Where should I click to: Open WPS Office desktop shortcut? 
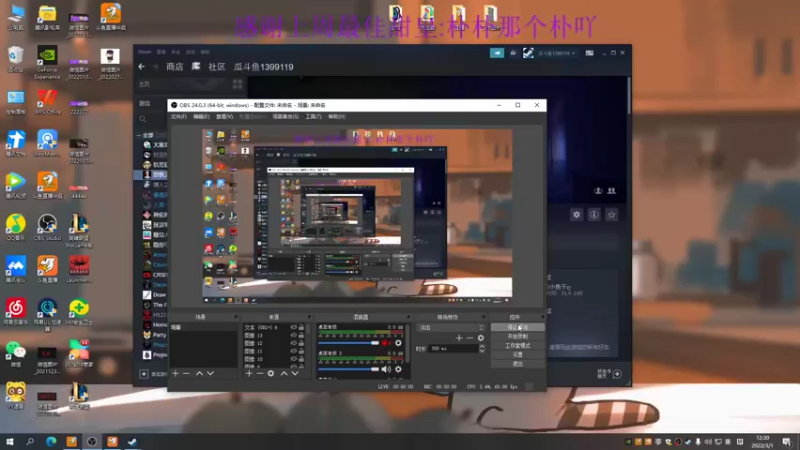[x=47, y=102]
